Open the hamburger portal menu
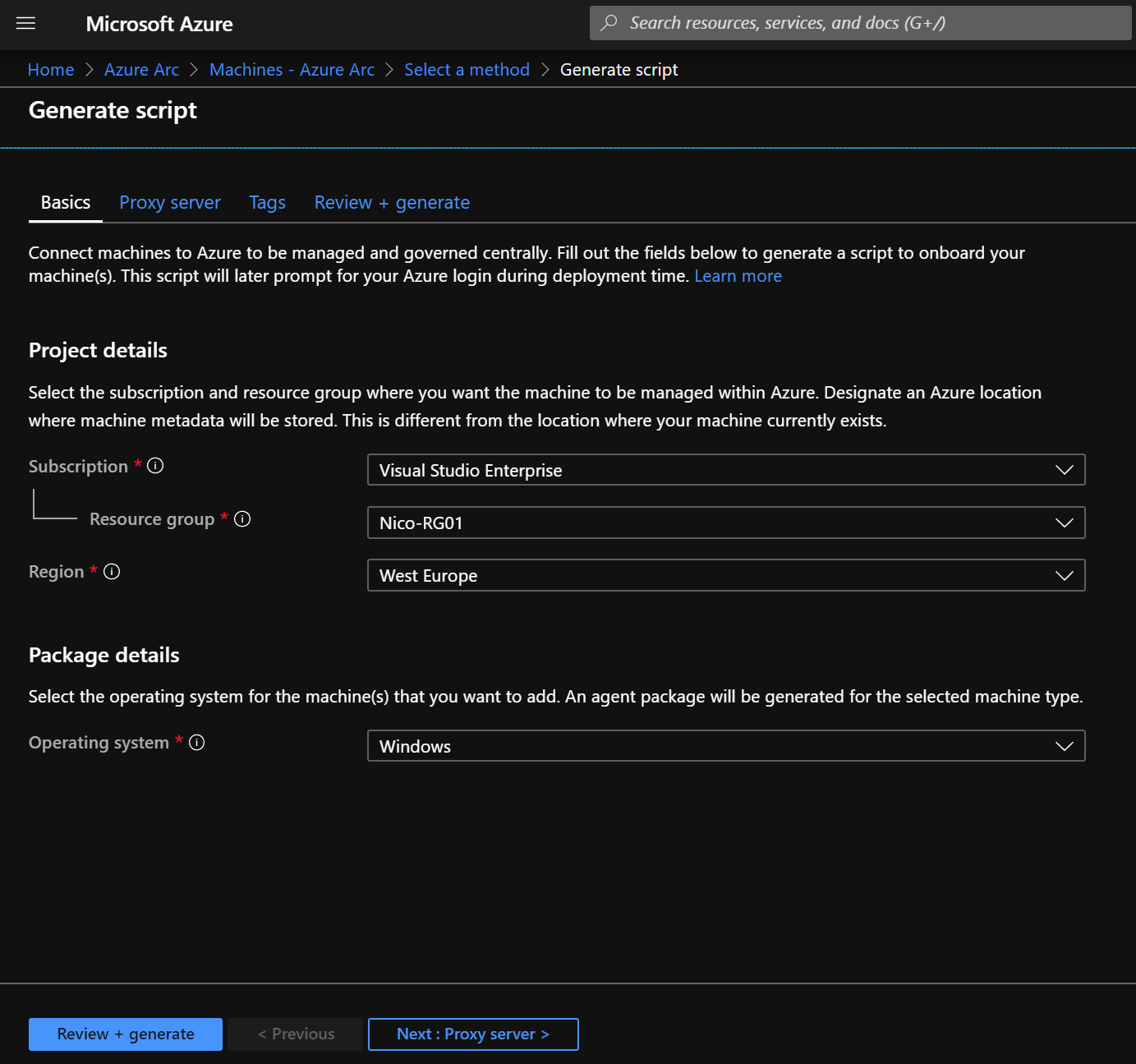 25,23
